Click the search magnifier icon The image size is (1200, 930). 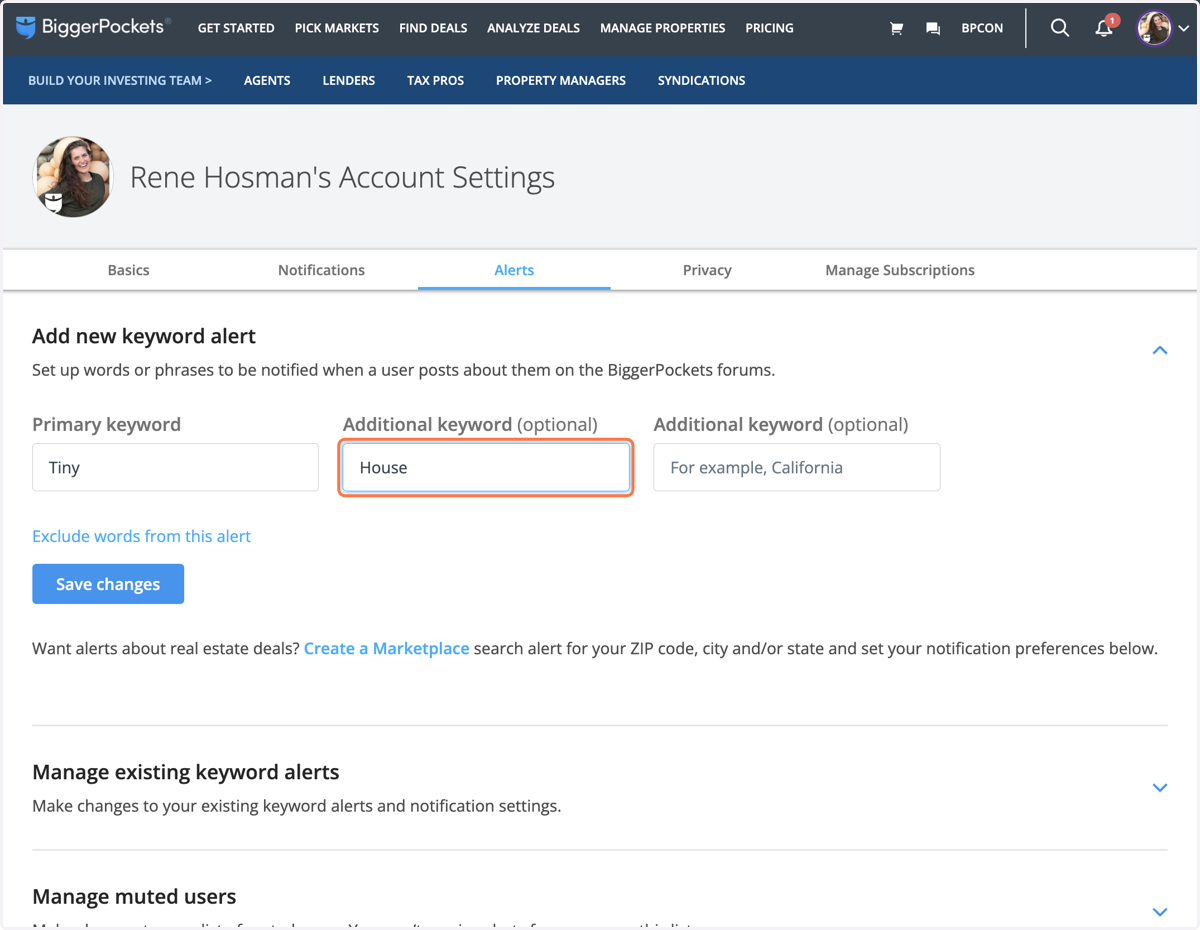[1060, 28]
